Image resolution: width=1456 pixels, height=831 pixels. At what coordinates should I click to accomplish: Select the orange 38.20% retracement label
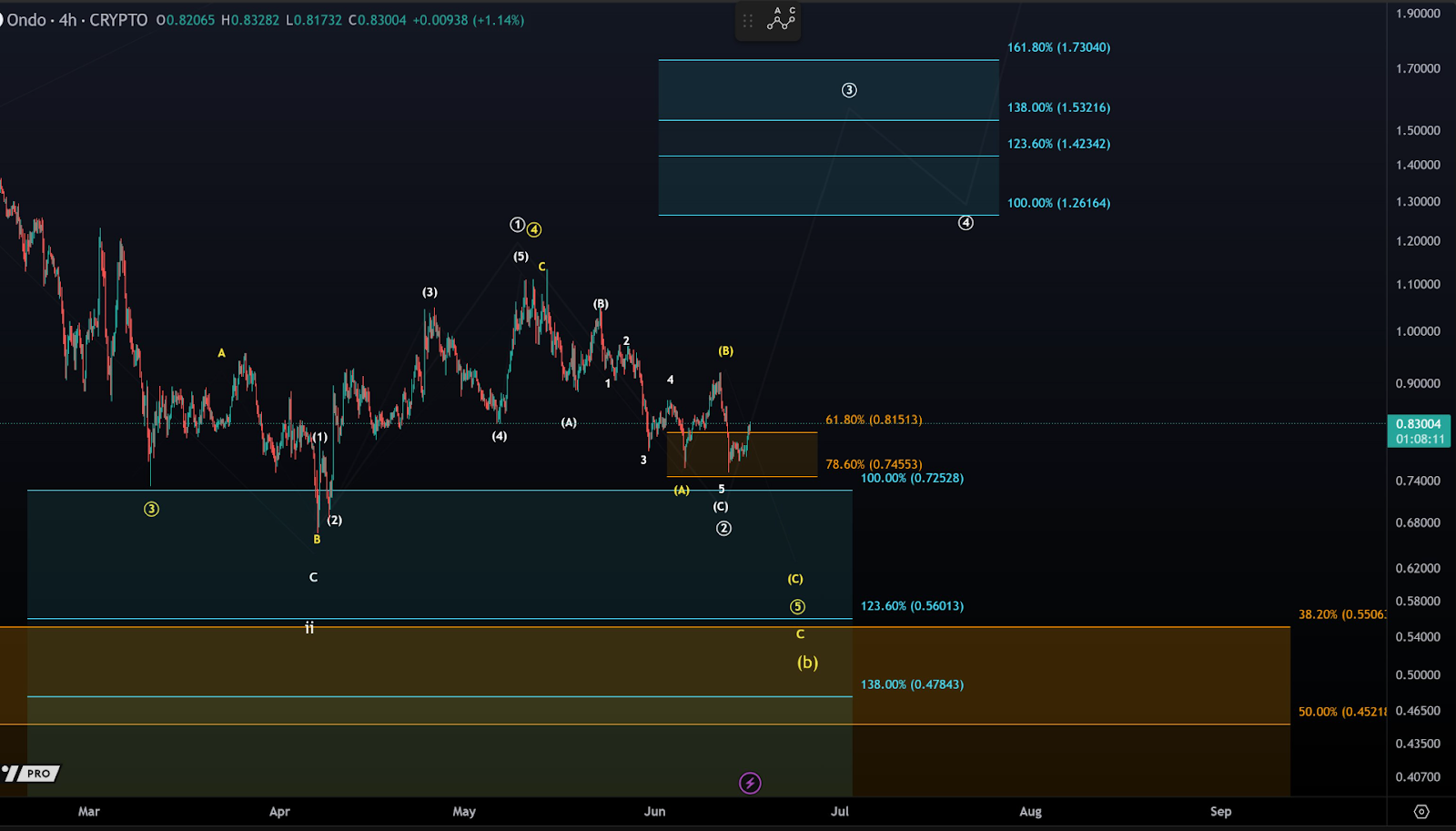1342,614
